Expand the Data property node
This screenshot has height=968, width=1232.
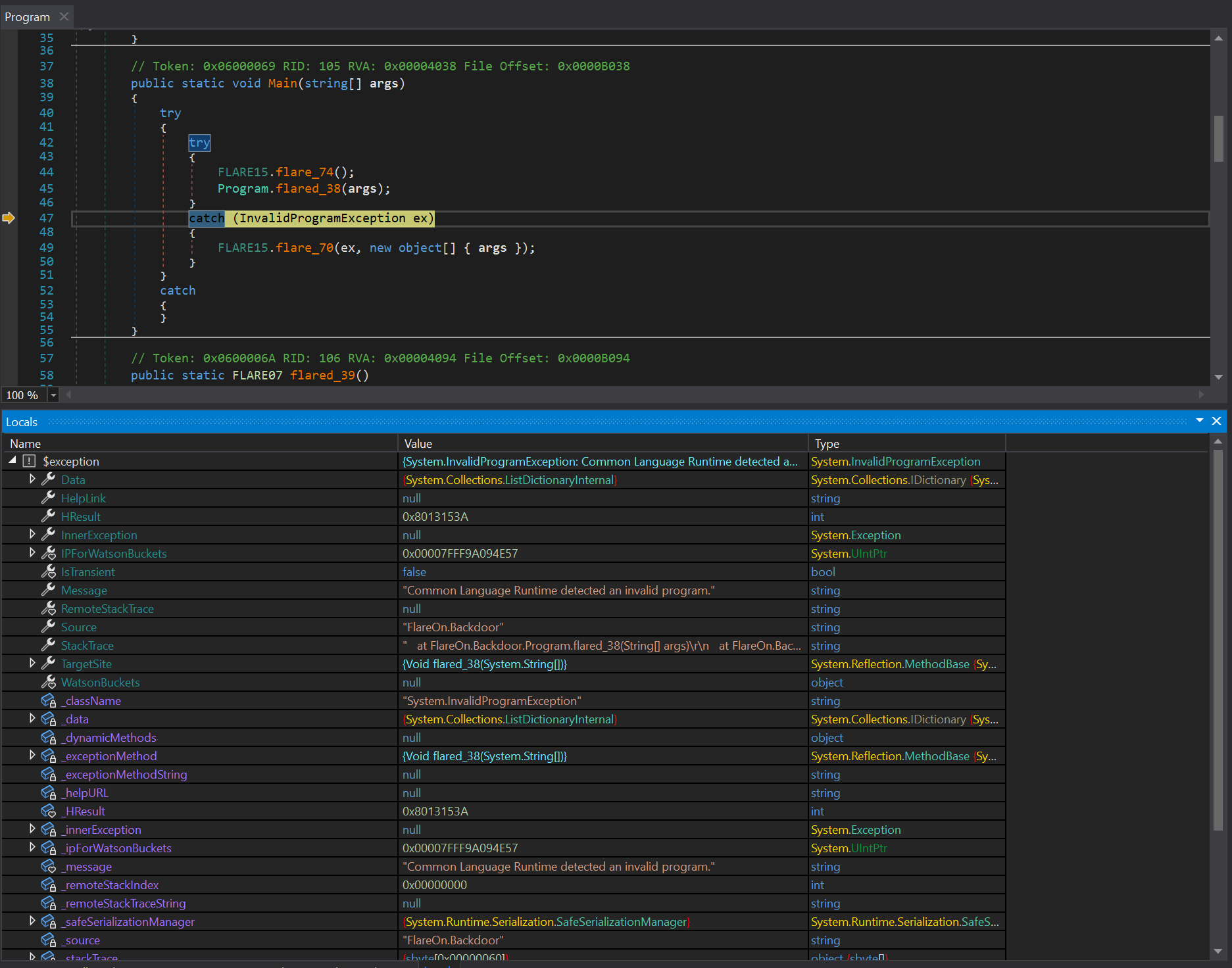pos(32,479)
